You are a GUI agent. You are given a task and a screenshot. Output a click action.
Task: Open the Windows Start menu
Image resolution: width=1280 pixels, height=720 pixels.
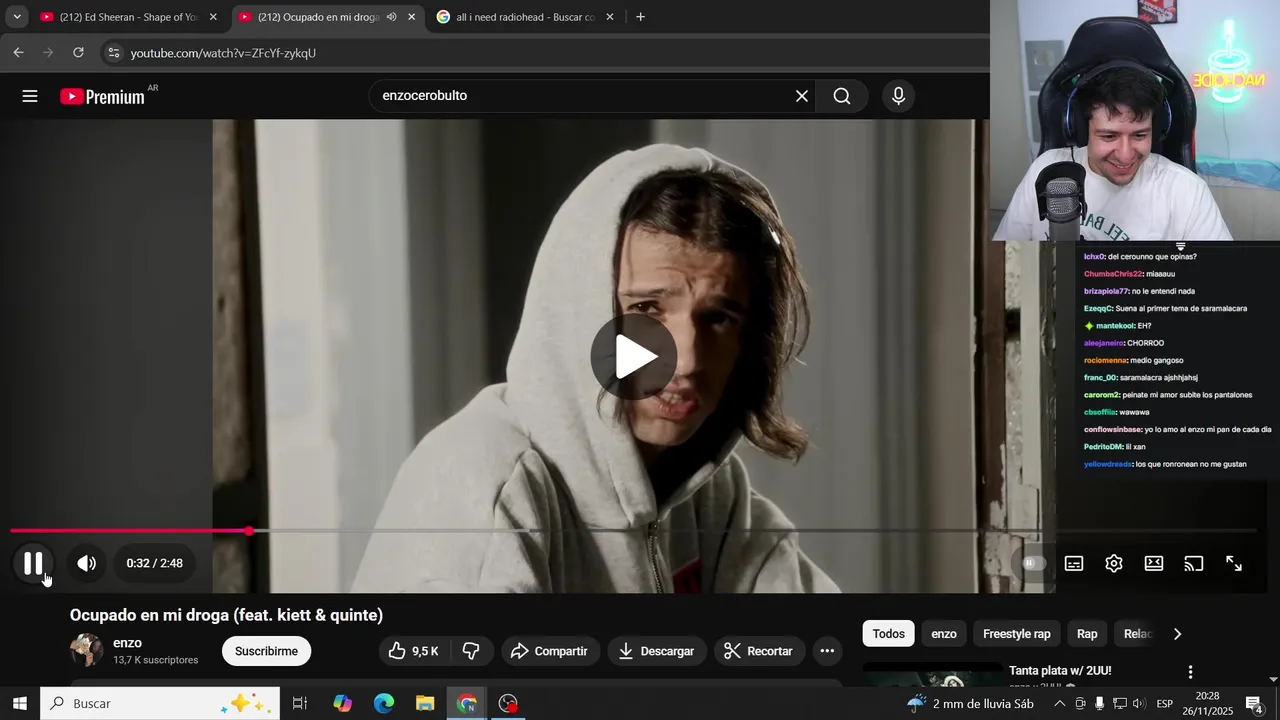[20, 704]
